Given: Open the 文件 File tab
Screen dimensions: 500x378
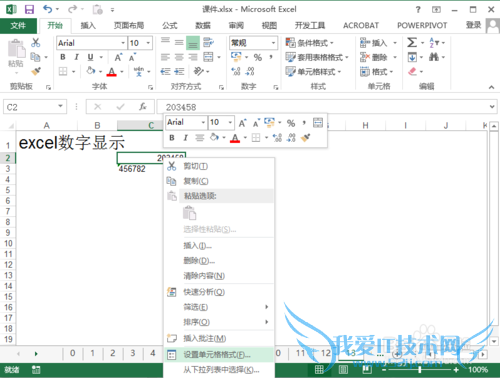Looking at the screenshot, I should [18, 25].
